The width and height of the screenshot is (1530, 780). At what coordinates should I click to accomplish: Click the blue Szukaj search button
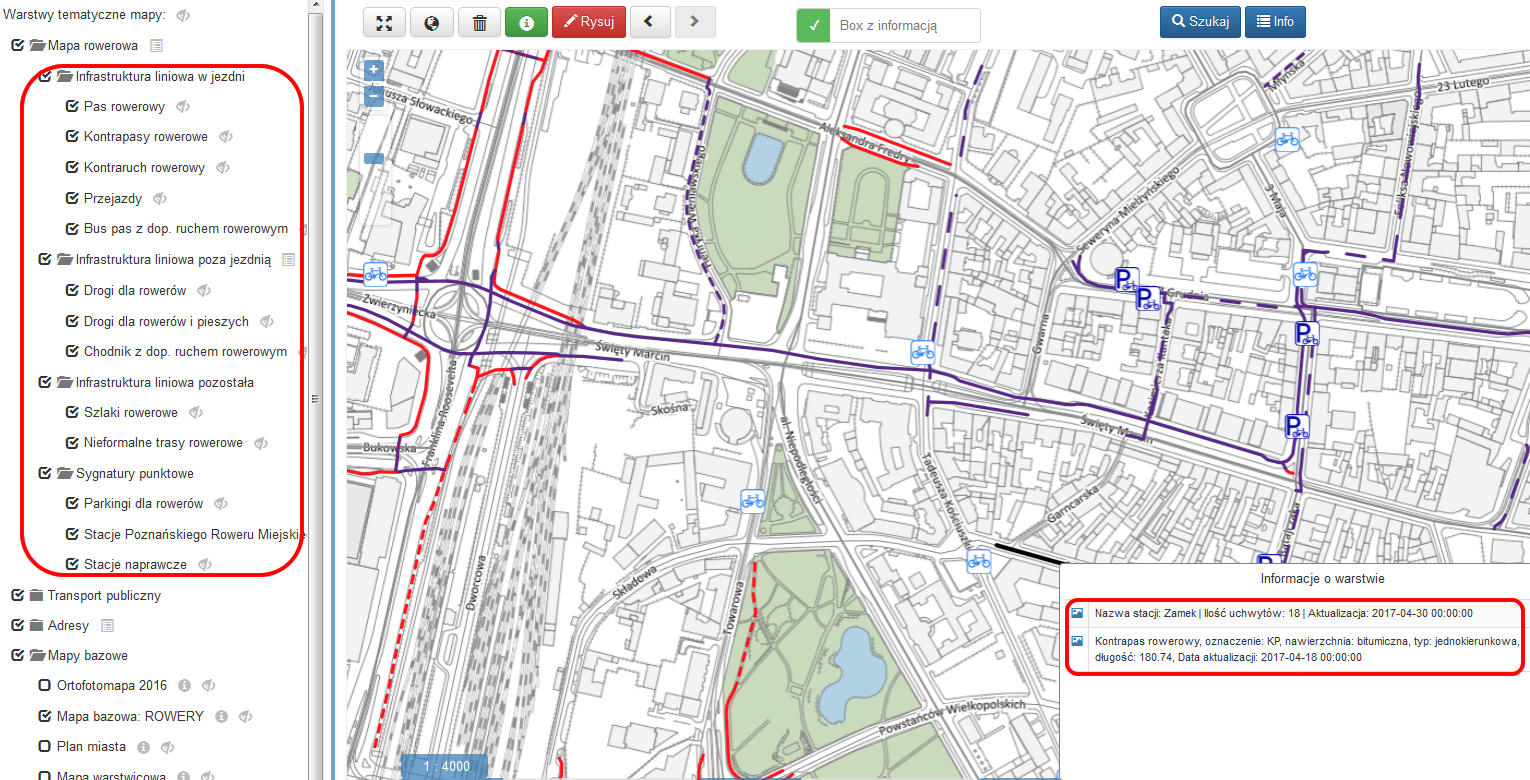(1200, 22)
